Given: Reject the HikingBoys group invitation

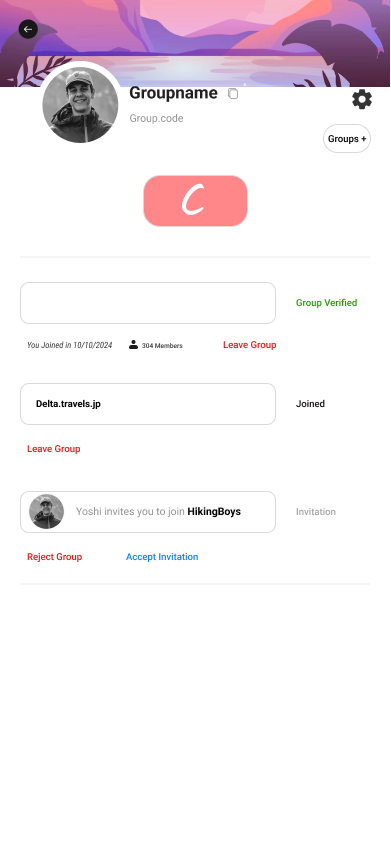Looking at the screenshot, I should point(54,557).
